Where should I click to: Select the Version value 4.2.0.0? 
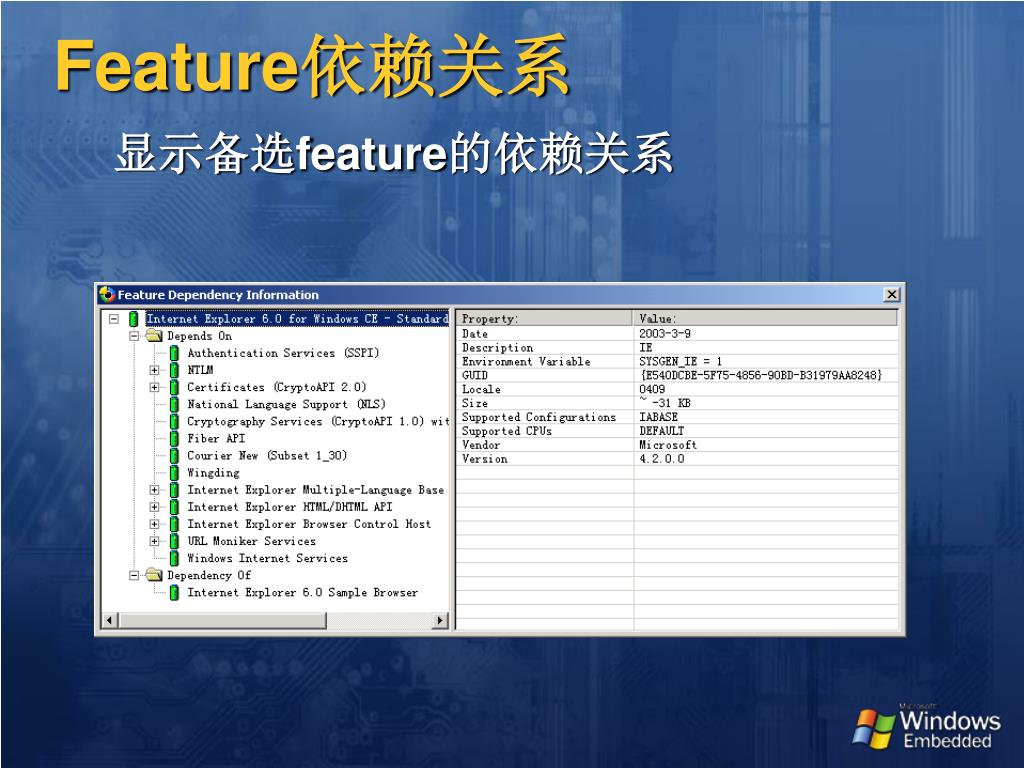pos(662,458)
